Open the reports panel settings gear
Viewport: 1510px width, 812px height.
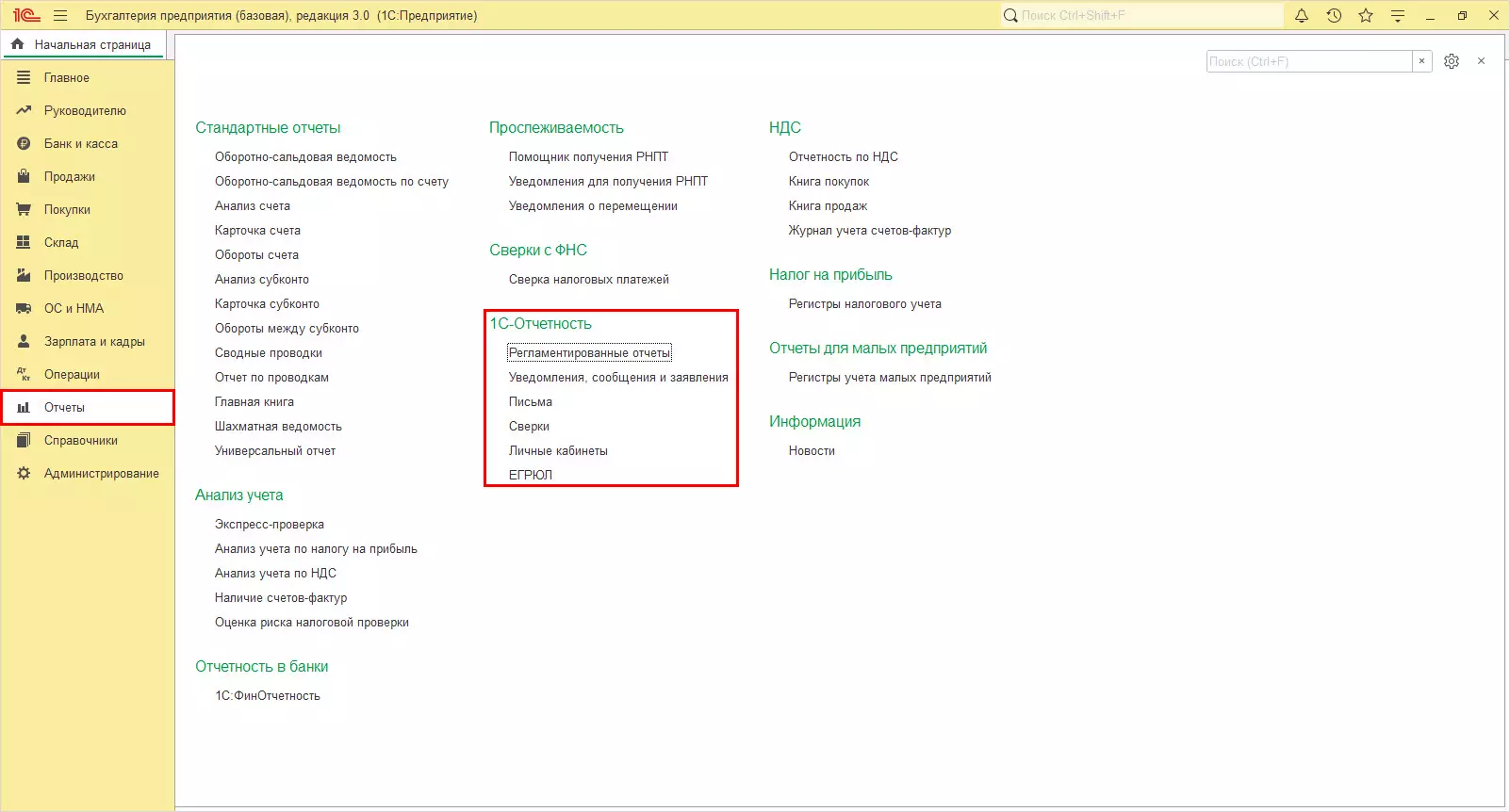1452,61
